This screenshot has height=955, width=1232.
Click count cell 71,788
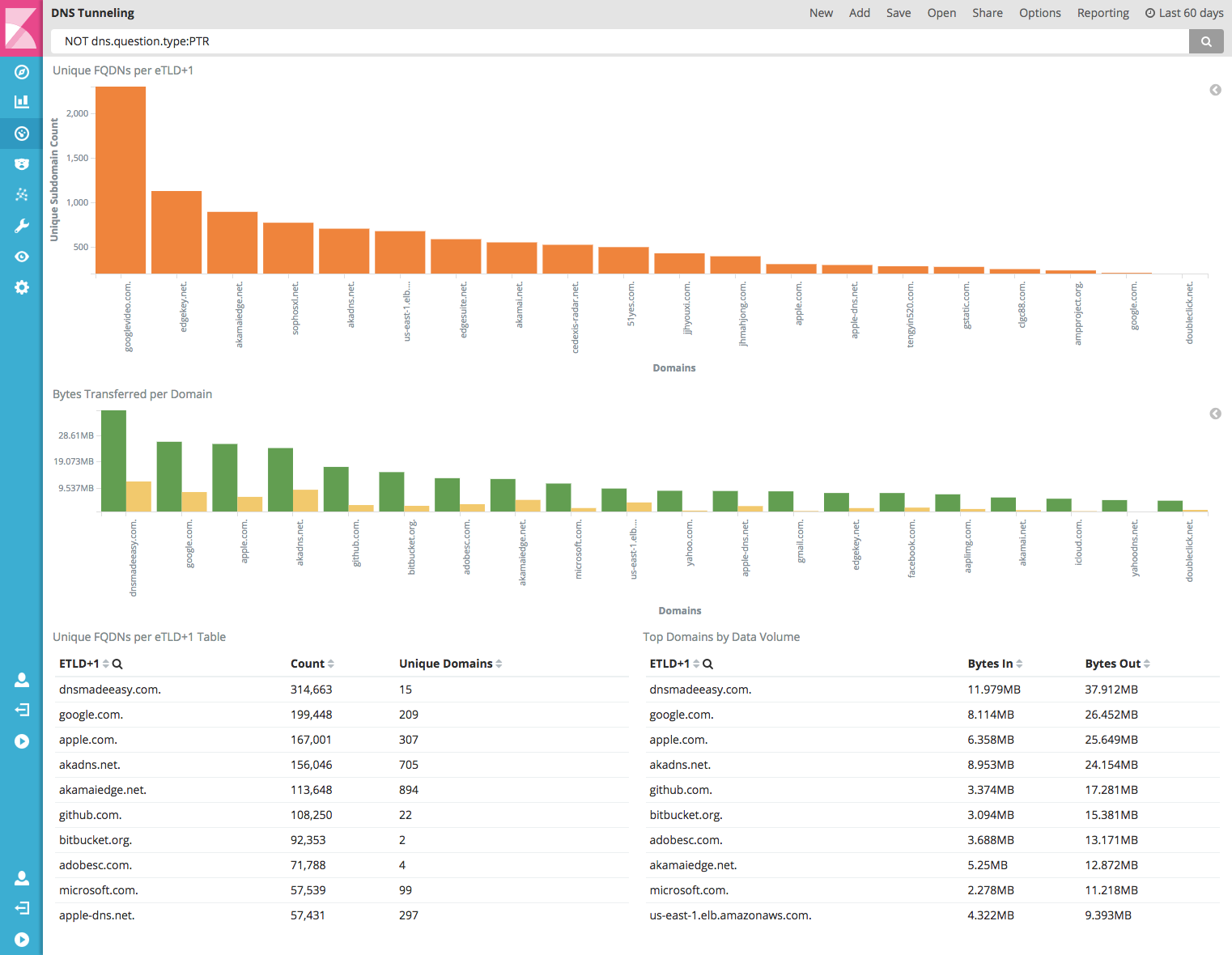click(308, 865)
